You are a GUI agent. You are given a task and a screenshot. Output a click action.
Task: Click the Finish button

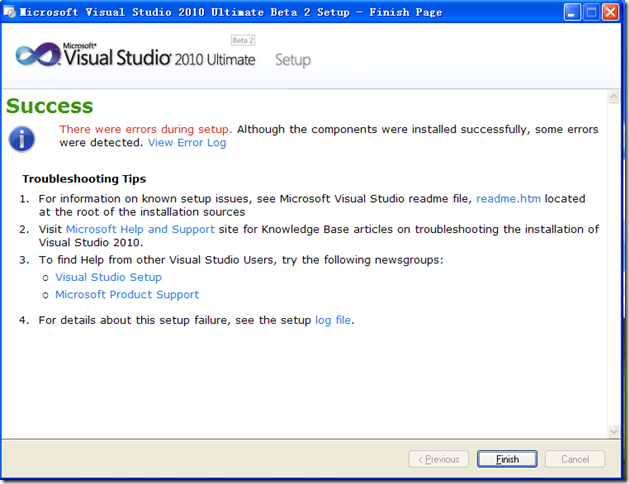click(507, 459)
